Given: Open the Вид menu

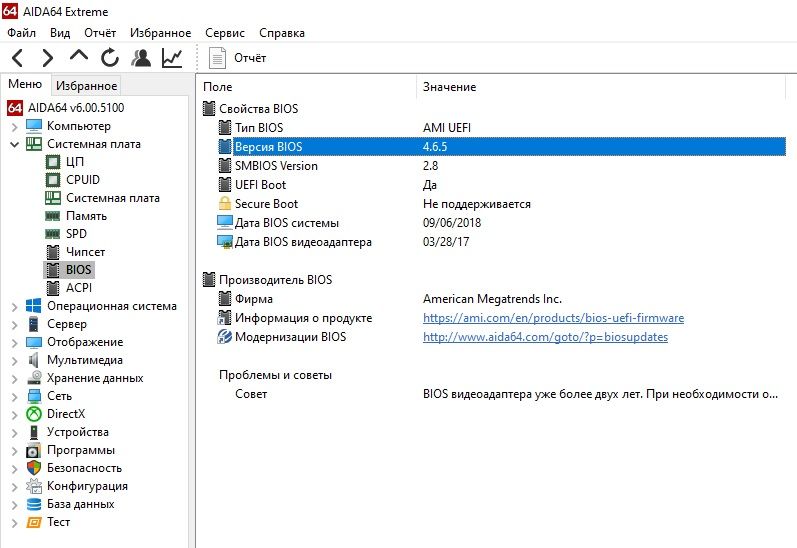Looking at the screenshot, I should coord(60,33).
